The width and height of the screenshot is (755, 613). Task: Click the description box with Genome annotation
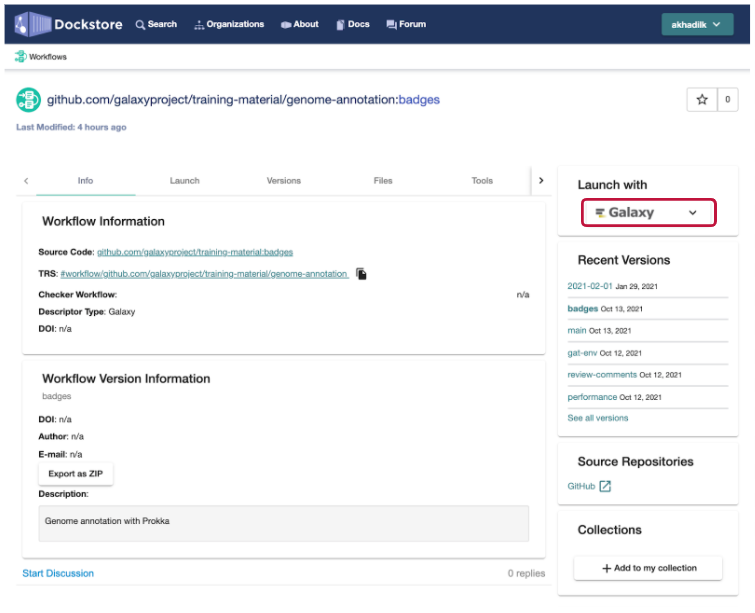click(284, 523)
